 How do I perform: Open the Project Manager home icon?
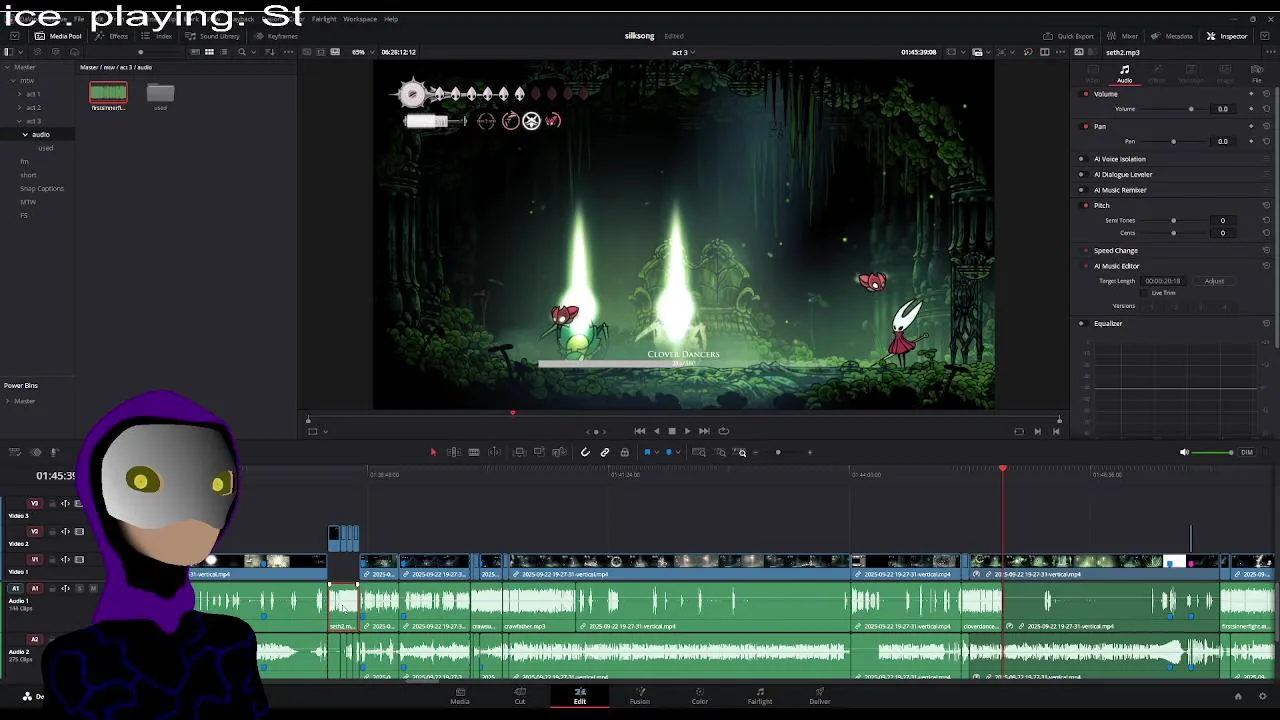[x=1237, y=696]
